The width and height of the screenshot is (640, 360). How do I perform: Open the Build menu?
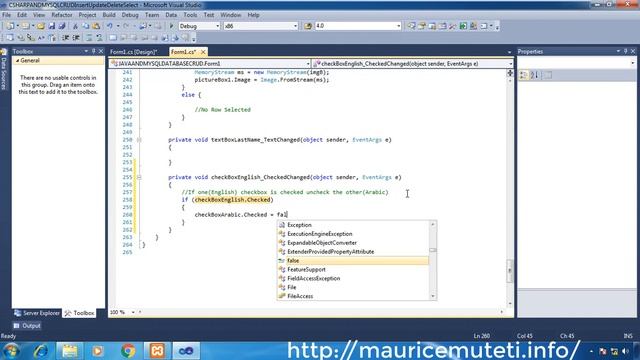[109, 15]
